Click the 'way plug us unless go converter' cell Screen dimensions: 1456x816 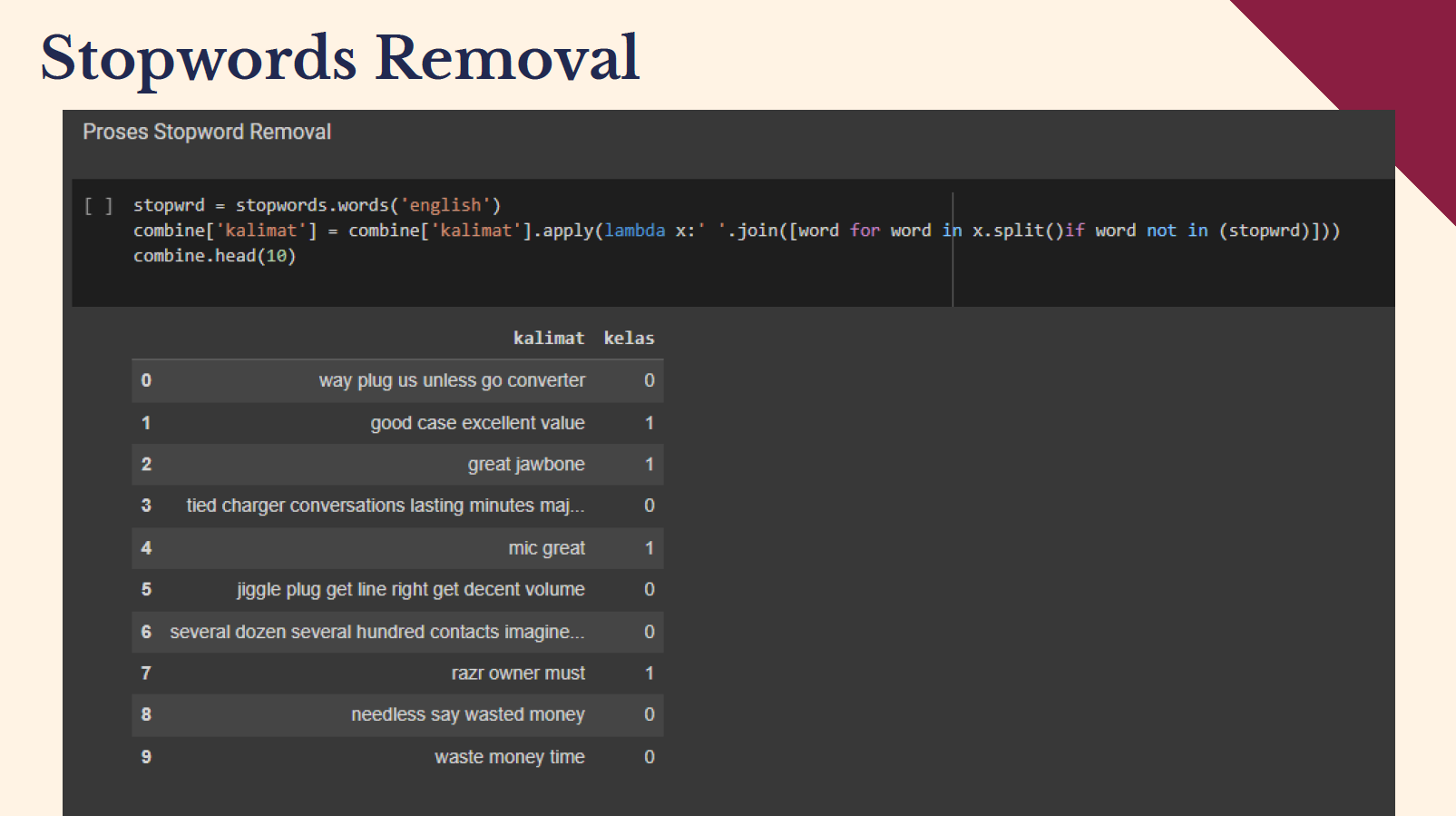(x=452, y=380)
